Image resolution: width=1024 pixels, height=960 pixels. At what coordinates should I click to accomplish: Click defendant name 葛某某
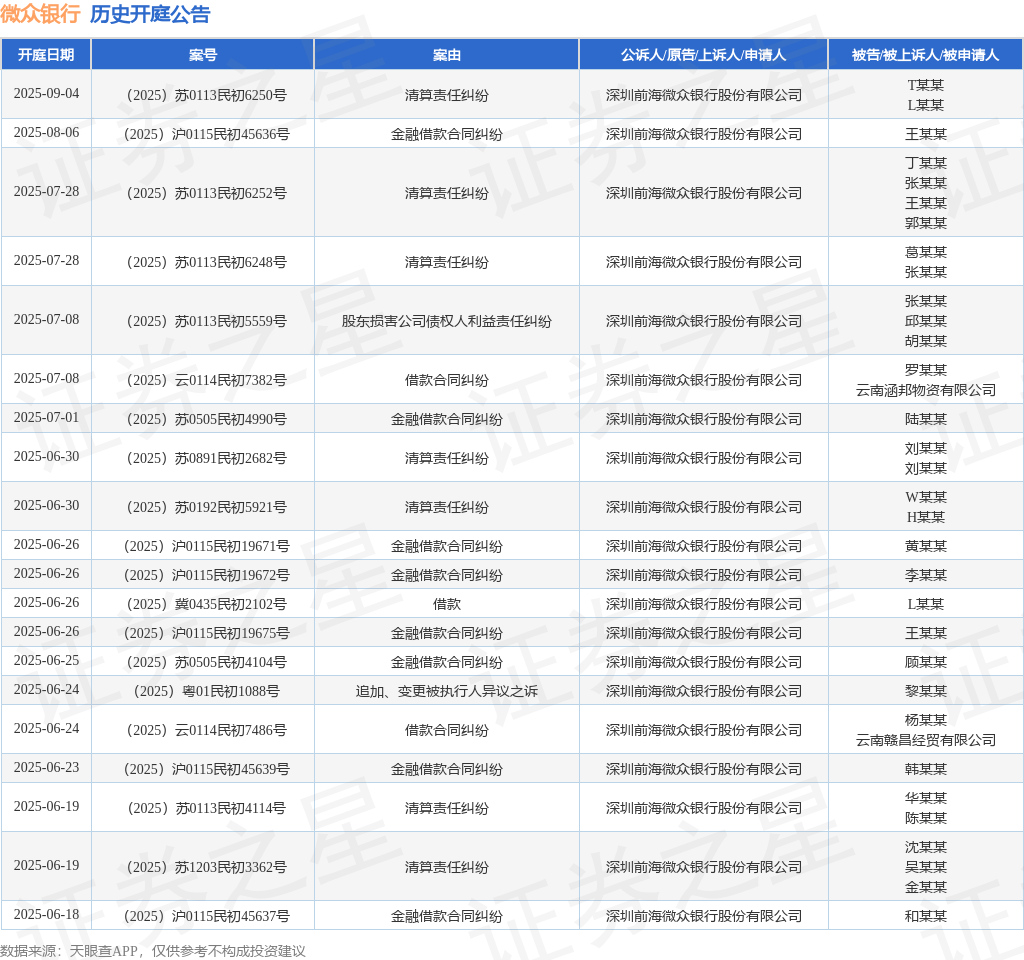pos(925,252)
